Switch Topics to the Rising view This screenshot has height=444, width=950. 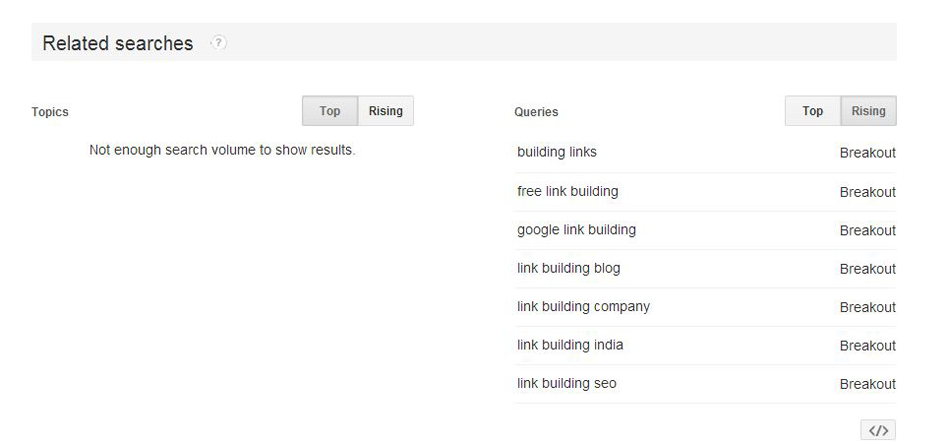click(x=385, y=111)
